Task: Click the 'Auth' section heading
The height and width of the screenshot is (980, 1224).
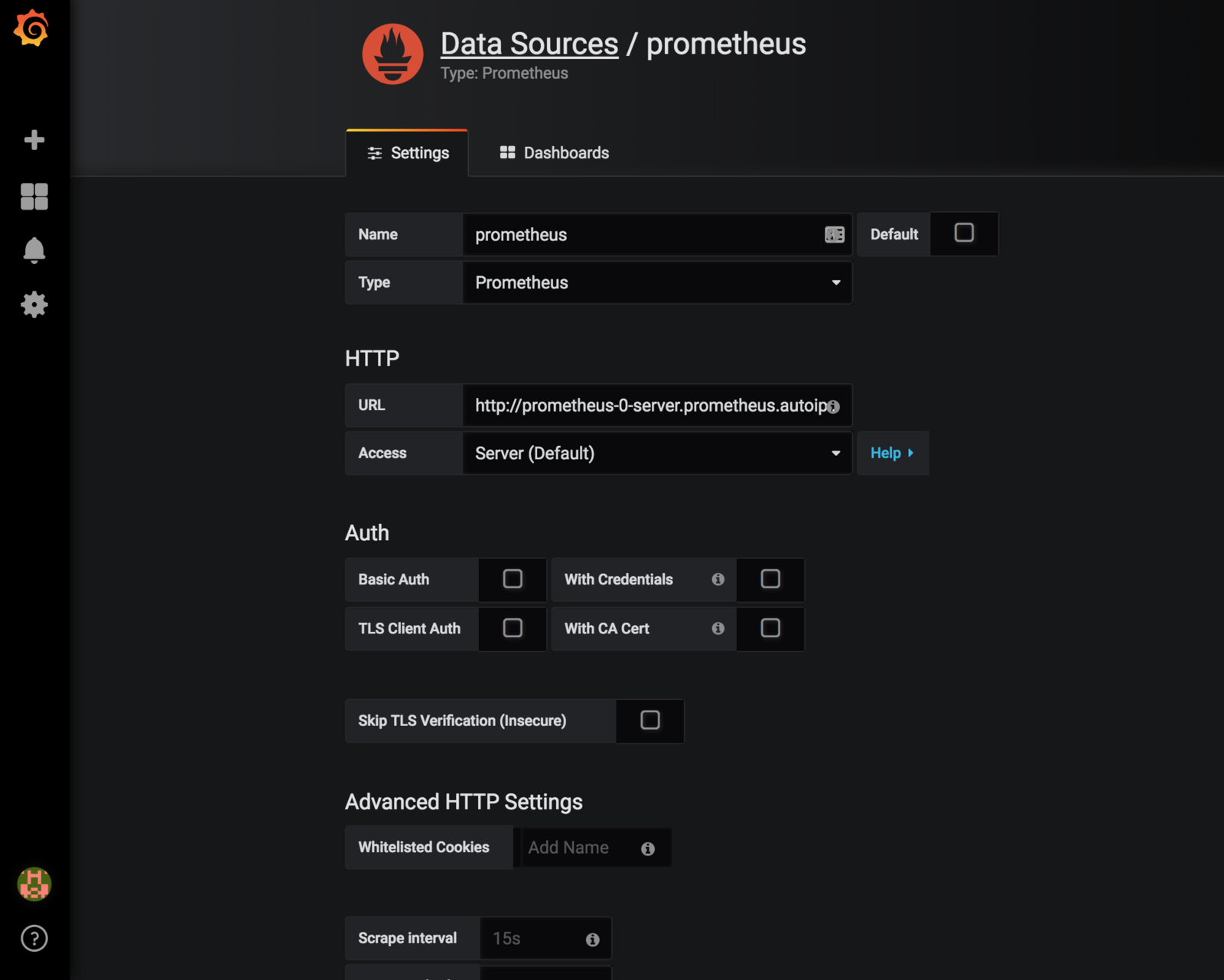Action: pos(367,532)
